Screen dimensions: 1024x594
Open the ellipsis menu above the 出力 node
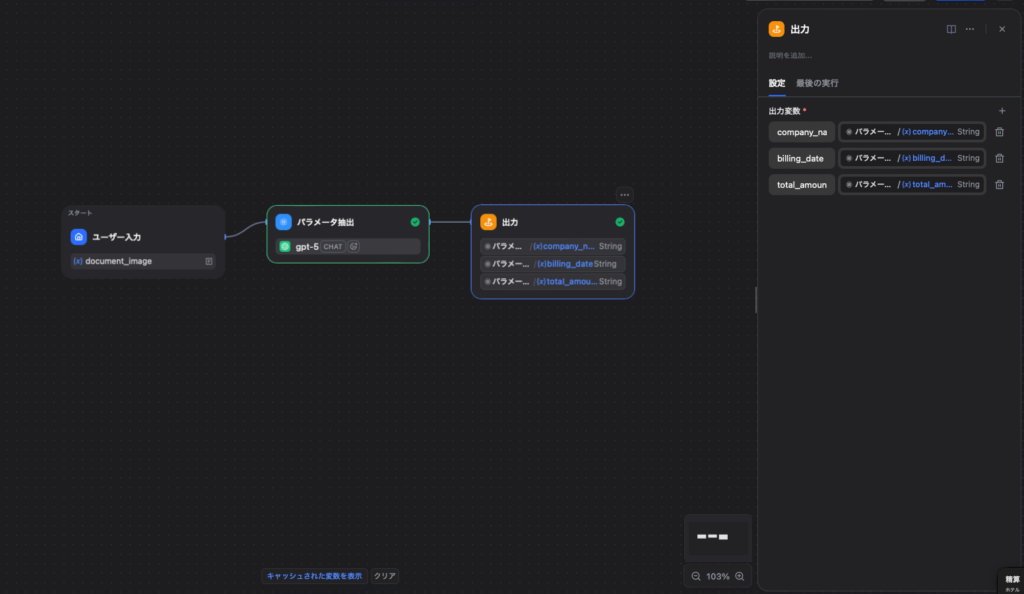[624, 195]
